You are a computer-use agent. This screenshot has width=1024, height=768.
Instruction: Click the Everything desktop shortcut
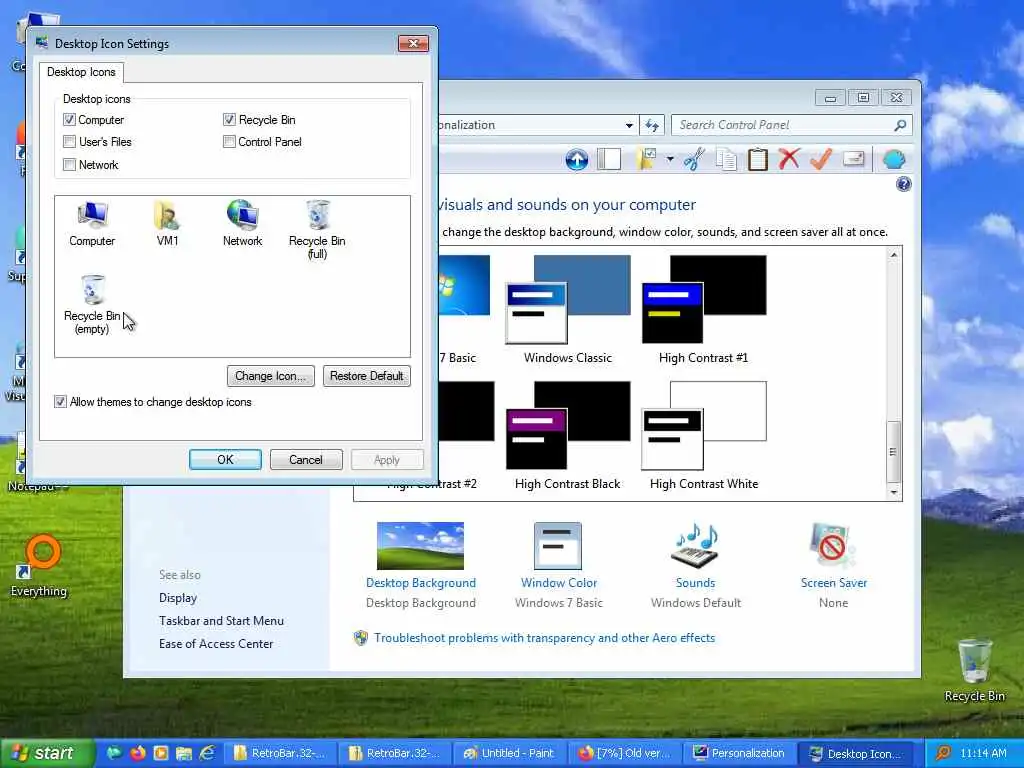tap(39, 567)
